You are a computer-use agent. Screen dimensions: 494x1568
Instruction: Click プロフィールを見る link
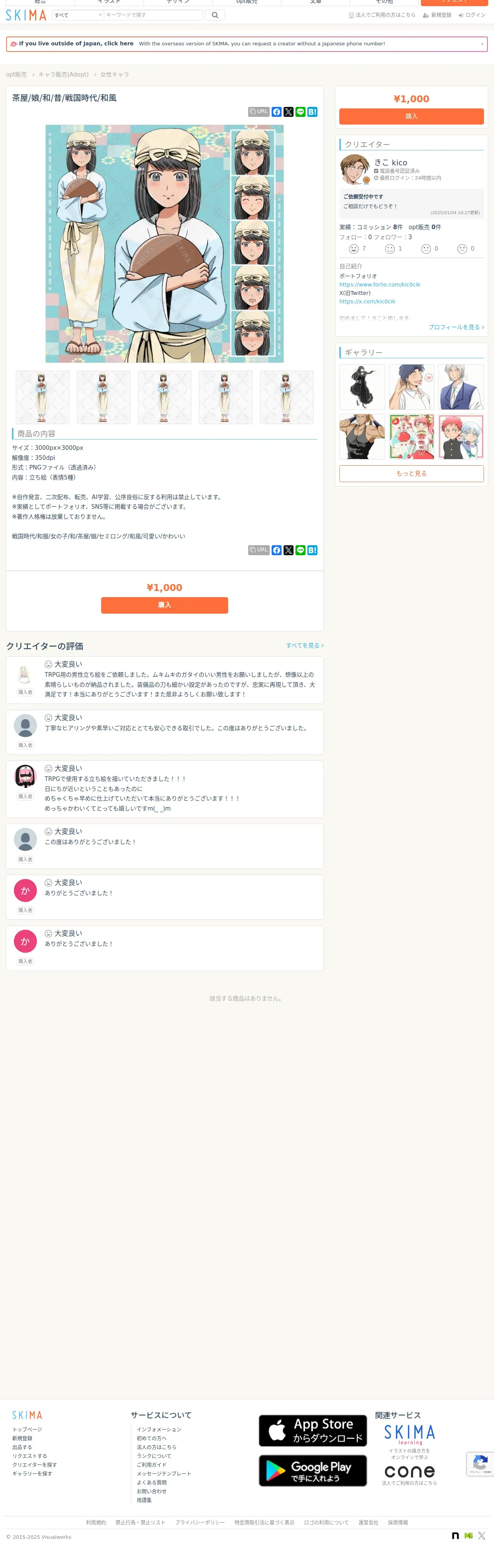456,328
